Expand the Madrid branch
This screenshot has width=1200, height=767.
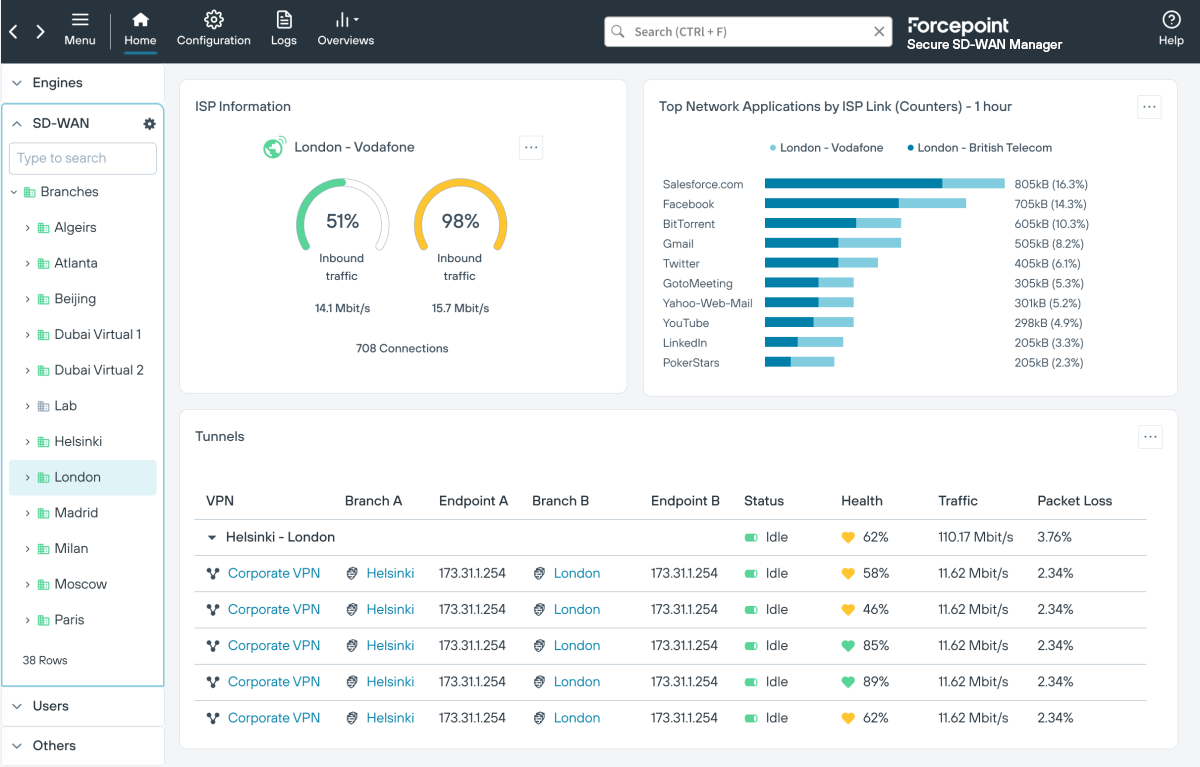point(27,513)
